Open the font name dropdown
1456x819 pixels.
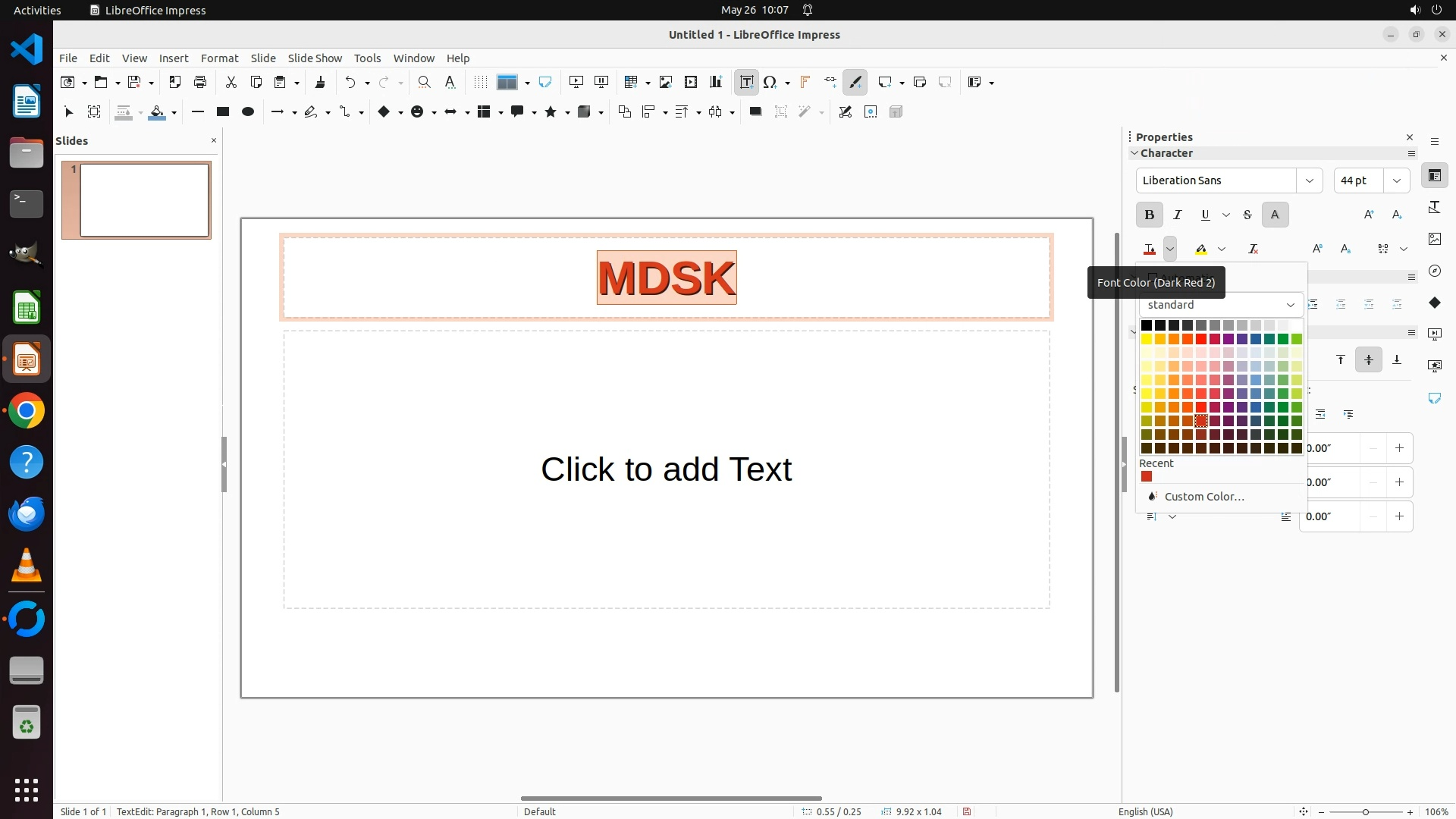click(1309, 180)
